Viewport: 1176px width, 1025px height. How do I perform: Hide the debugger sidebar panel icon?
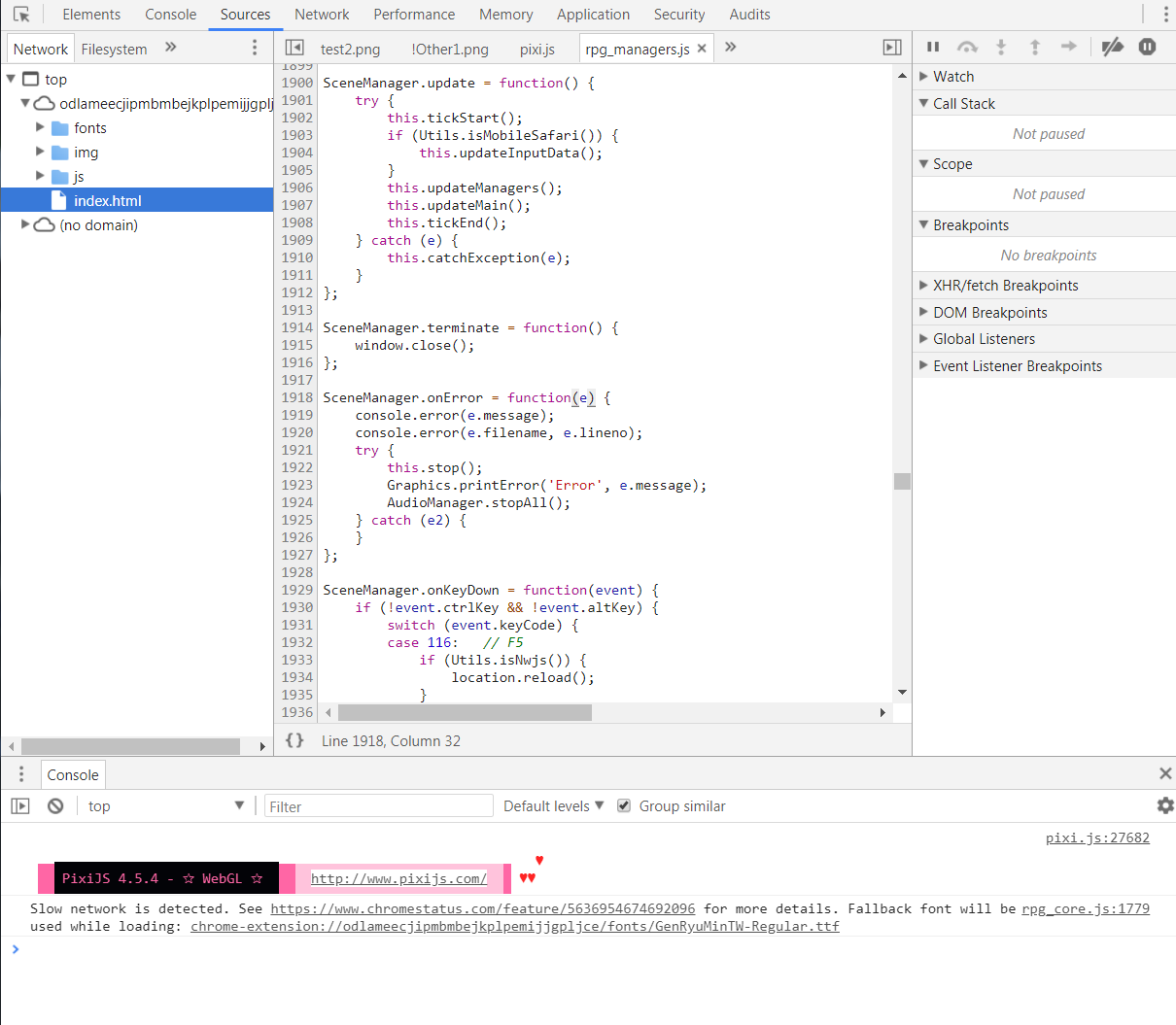pyautogui.click(x=892, y=48)
